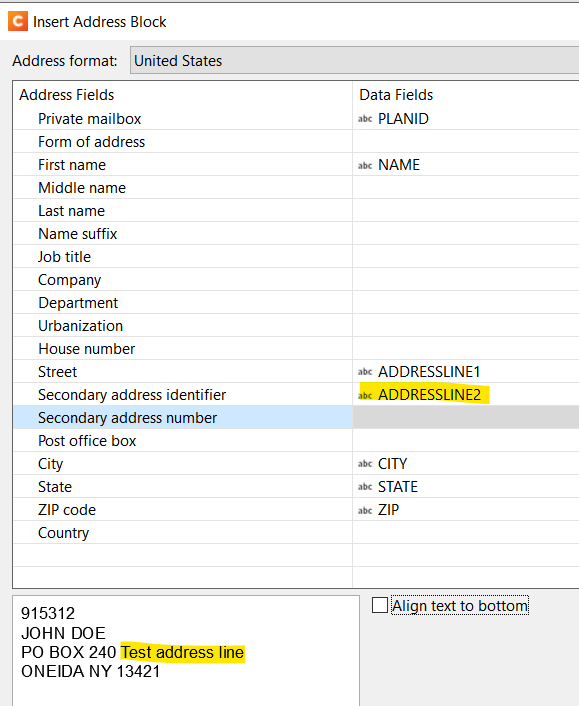Click the Country address field row
The width and height of the screenshot is (579, 706).
[x=182, y=533]
